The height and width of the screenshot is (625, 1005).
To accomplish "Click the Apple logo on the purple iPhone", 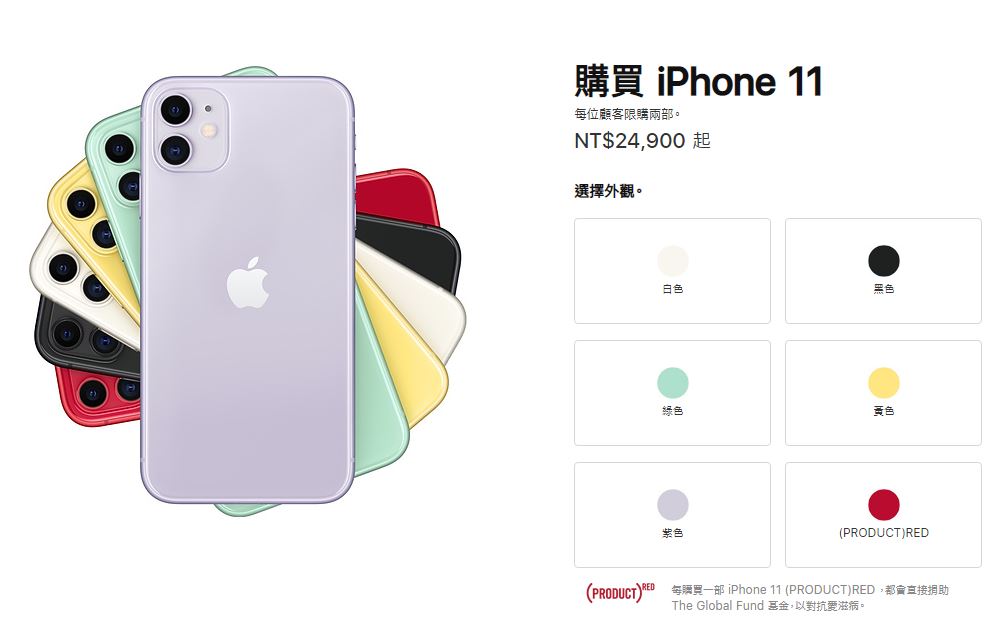I will click(247, 283).
